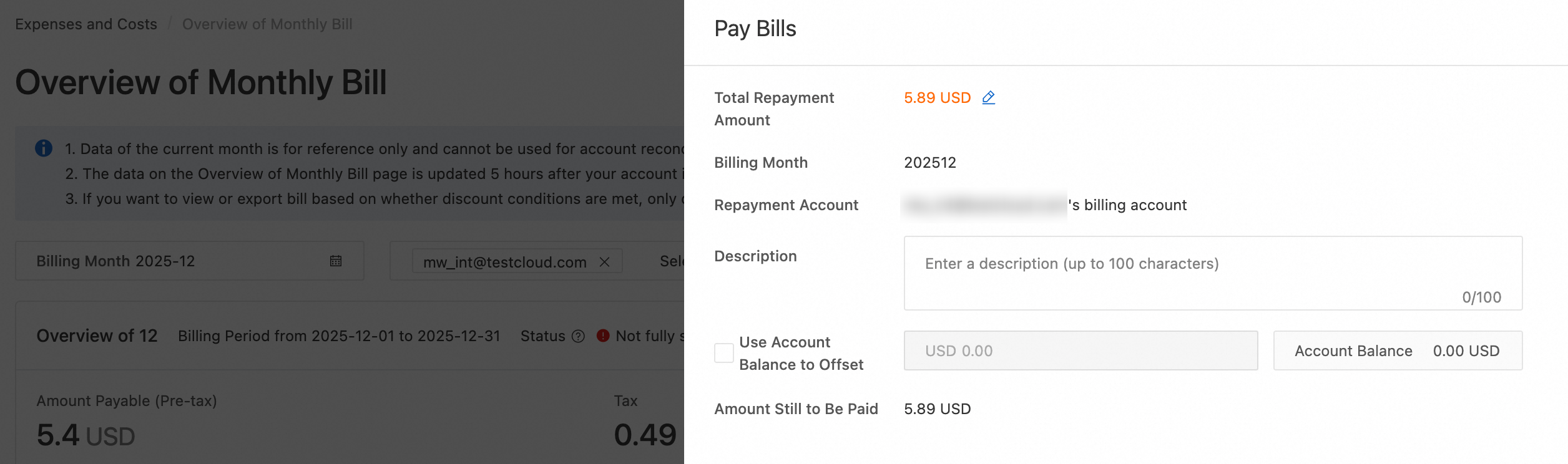
Task: Click the Account Balance 0.00 USD box
Action: pos(1397,350)
